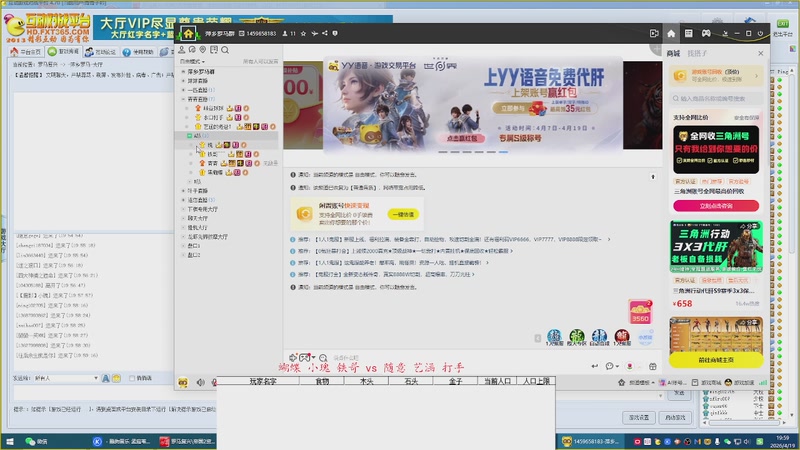Open the YY channel home logo
This screenshot has width=800, height=450.
pyautogui.click(x=188, y=34)
